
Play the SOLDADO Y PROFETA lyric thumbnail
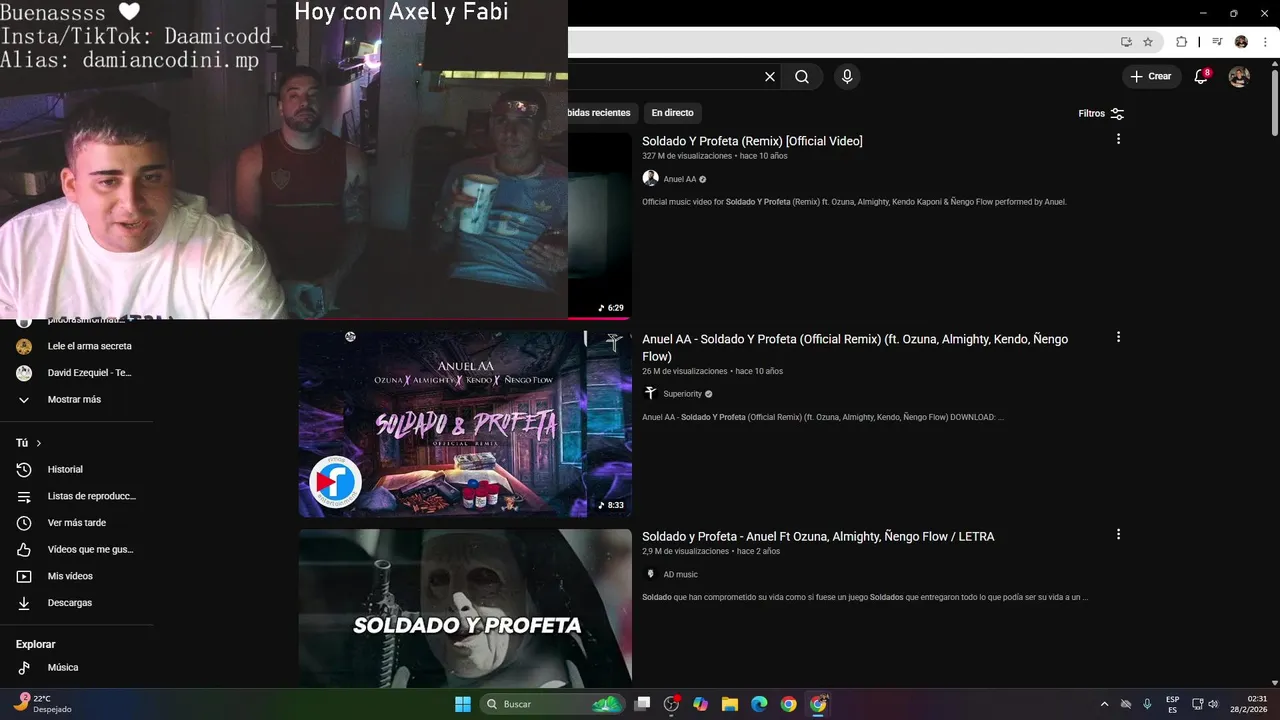coord(465,608)
